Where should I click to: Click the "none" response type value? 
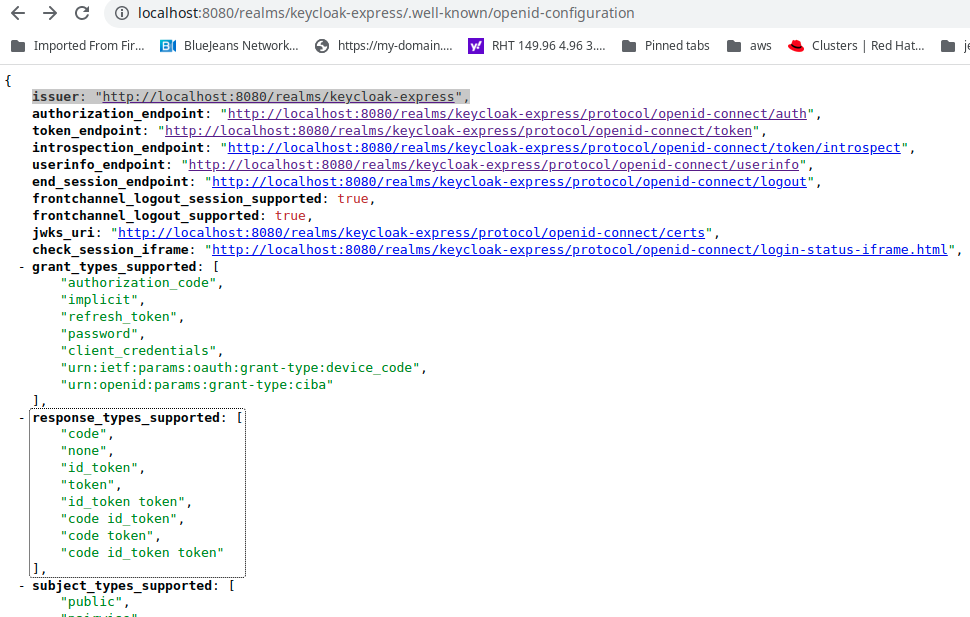[84, 451]
